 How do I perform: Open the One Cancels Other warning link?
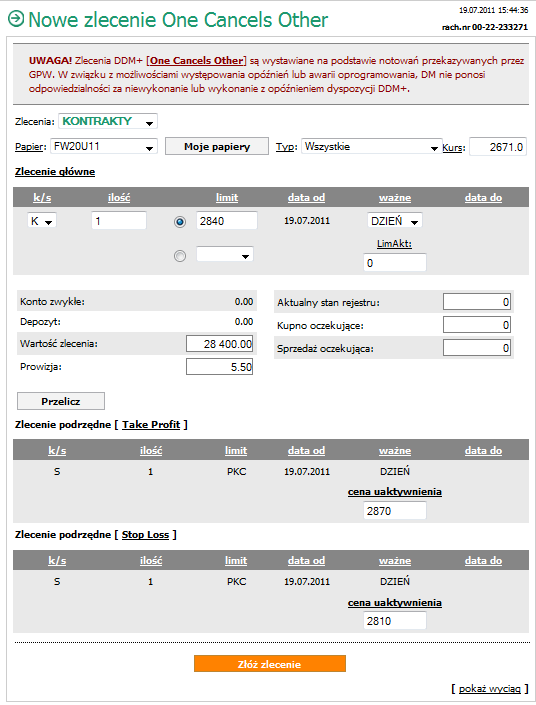(198, 61)
